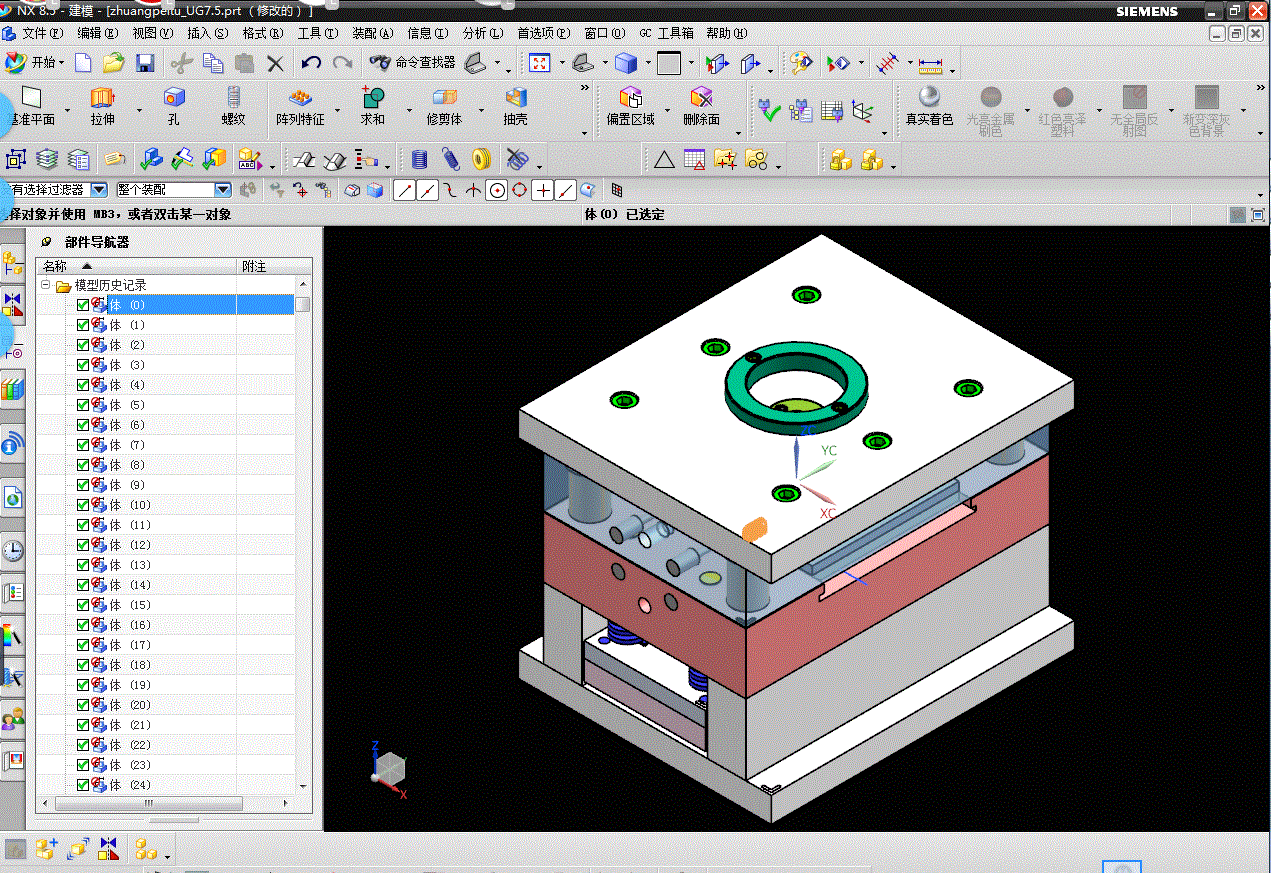Click the Delete Face (删除面) icon
This screenshot has width=1271, height=873.
[701, 98]
